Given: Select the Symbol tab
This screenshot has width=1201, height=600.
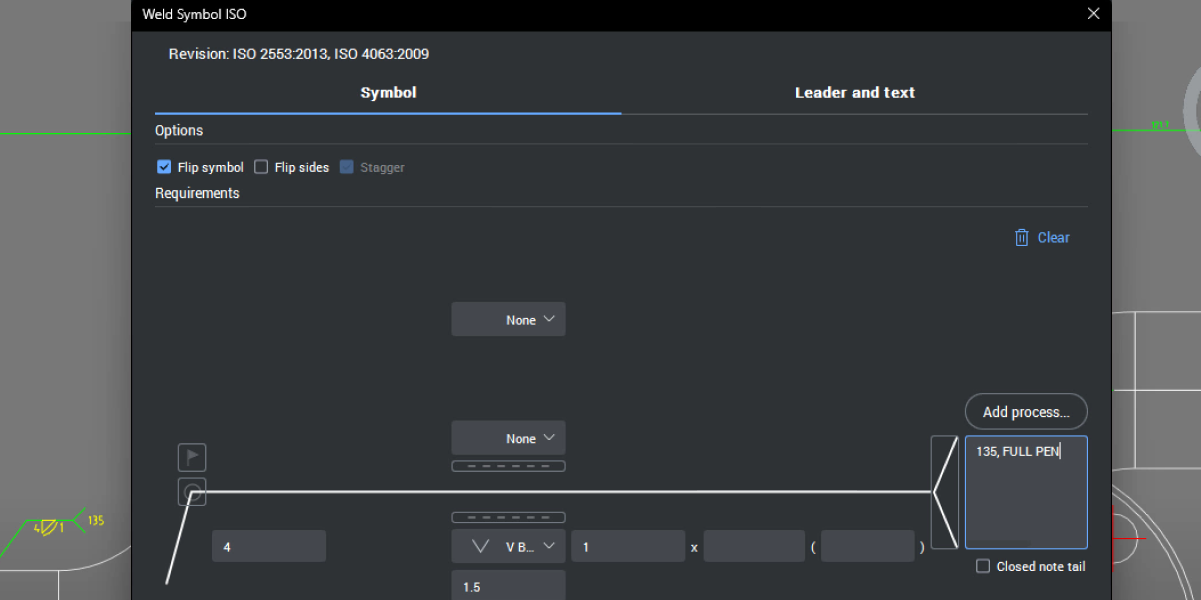Looking at the screenshot, I should [388, 93].
